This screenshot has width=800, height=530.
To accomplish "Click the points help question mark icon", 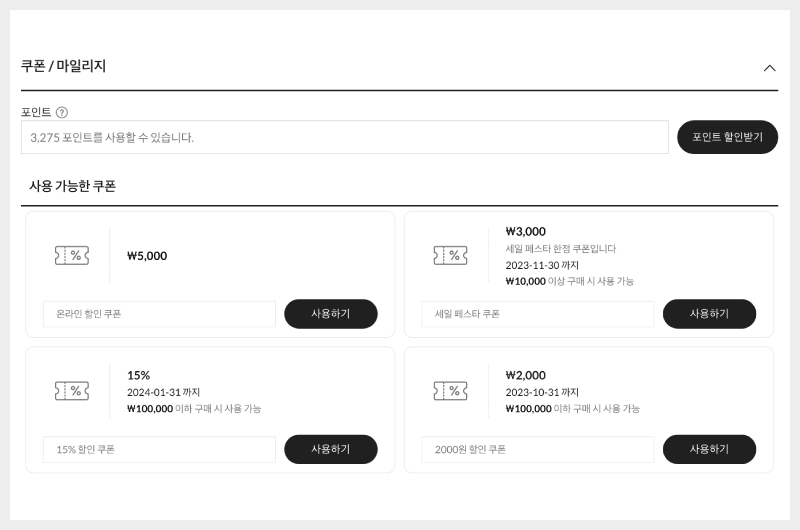I will 62,112.
